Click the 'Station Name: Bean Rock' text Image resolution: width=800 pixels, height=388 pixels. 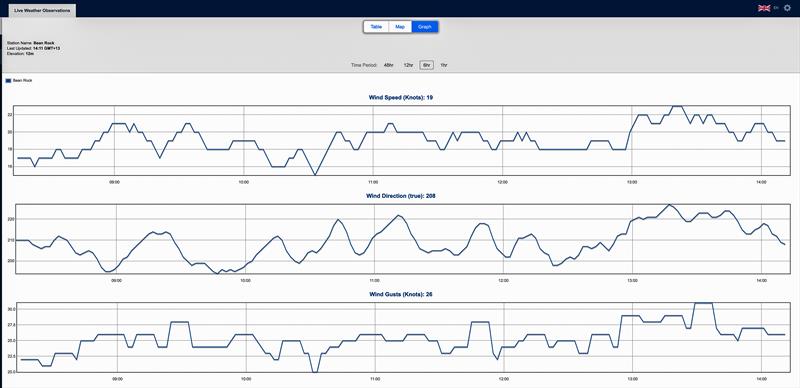coord(31,42)
